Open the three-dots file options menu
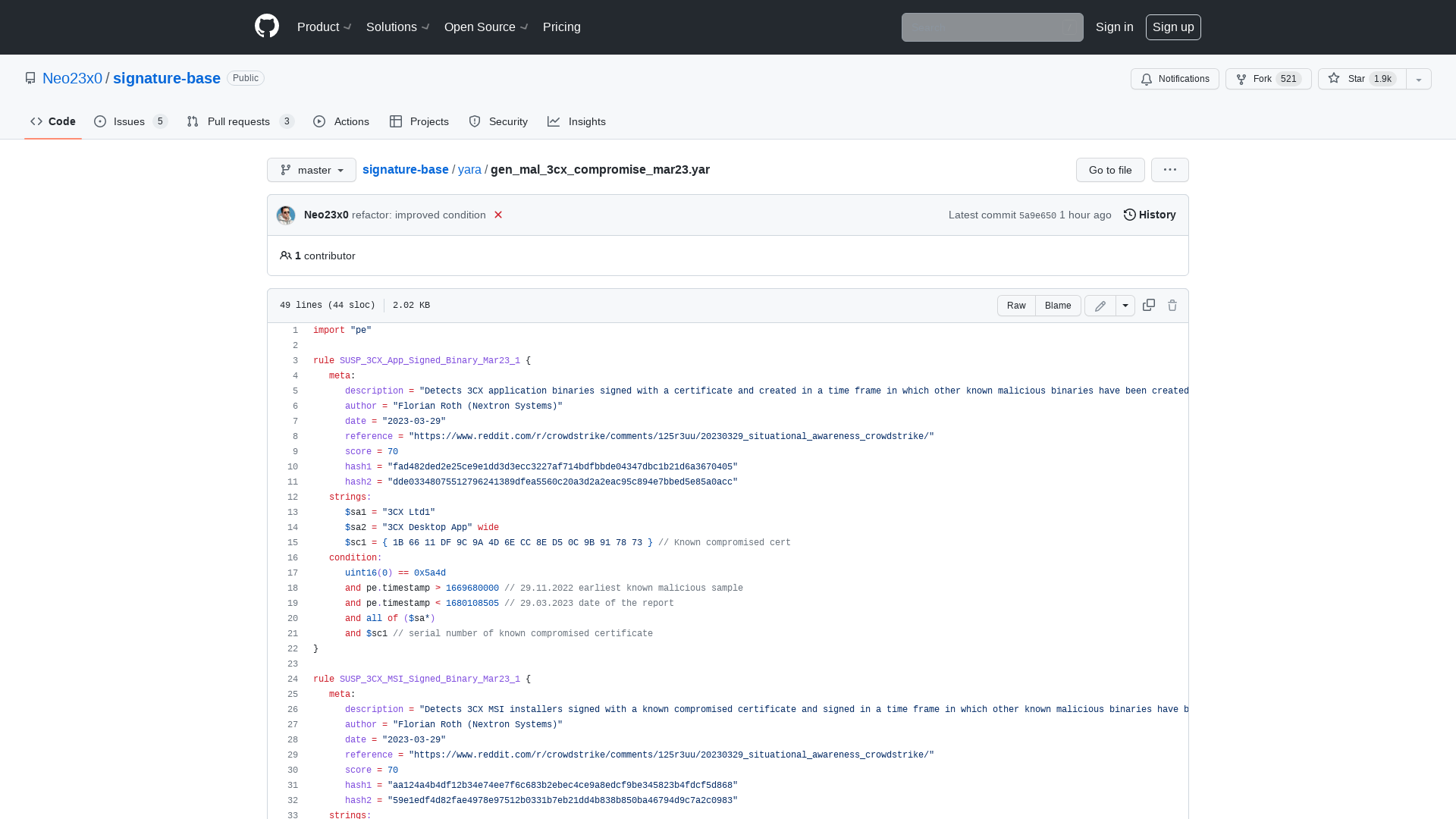The image size is (1456, 819). [1170, 170]
